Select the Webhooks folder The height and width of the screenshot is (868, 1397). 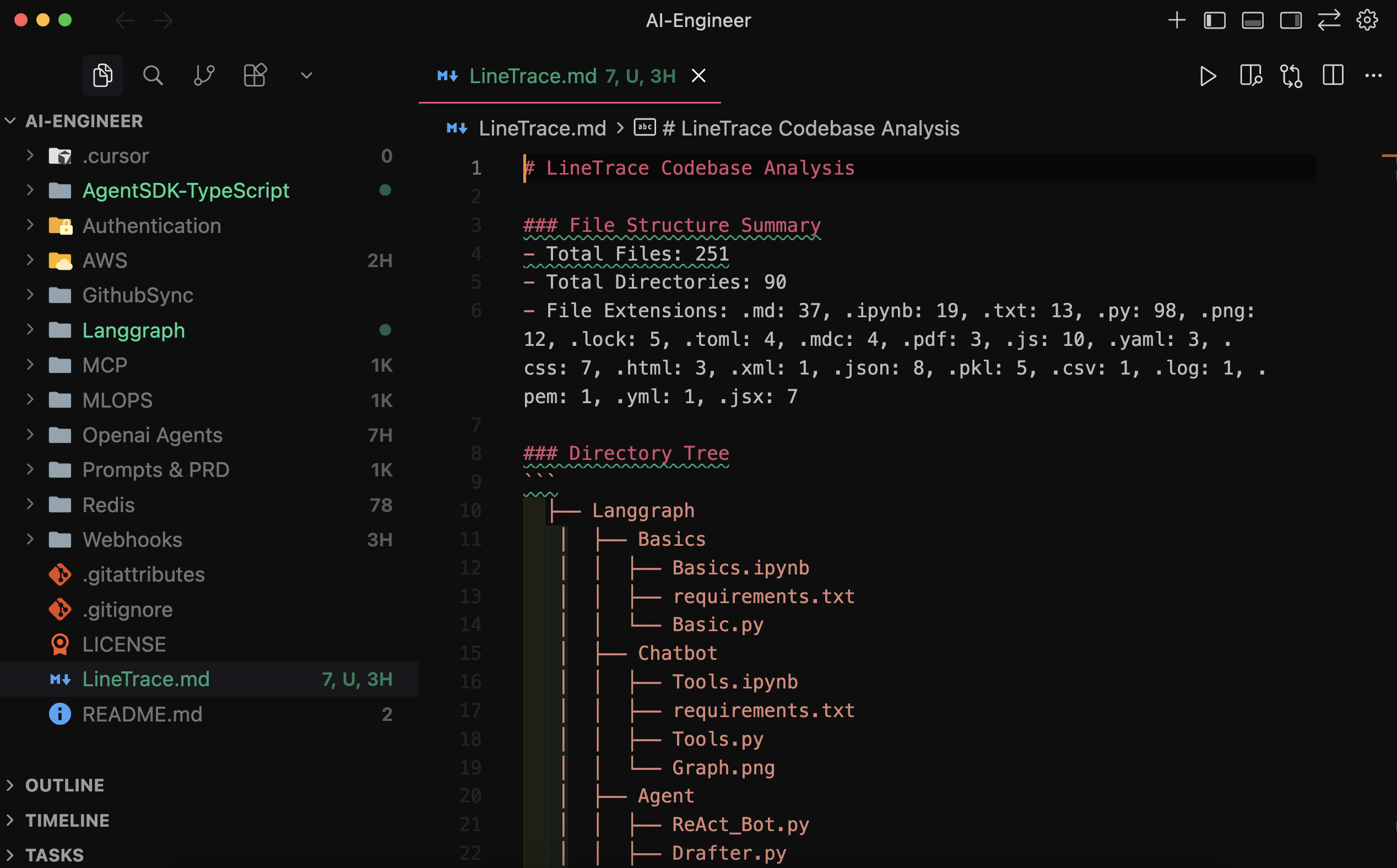209,540
